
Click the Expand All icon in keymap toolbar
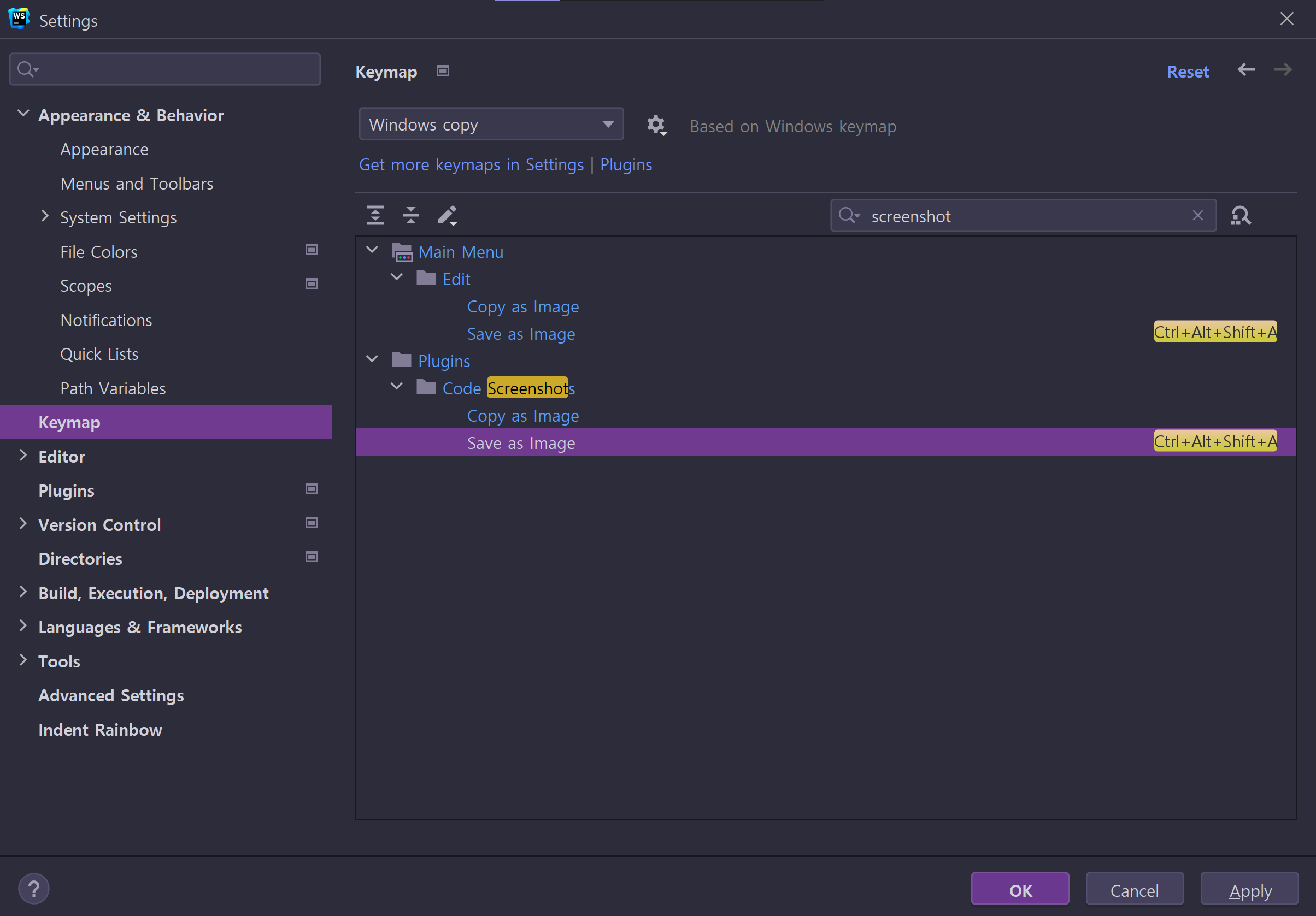tap(375, 215)
